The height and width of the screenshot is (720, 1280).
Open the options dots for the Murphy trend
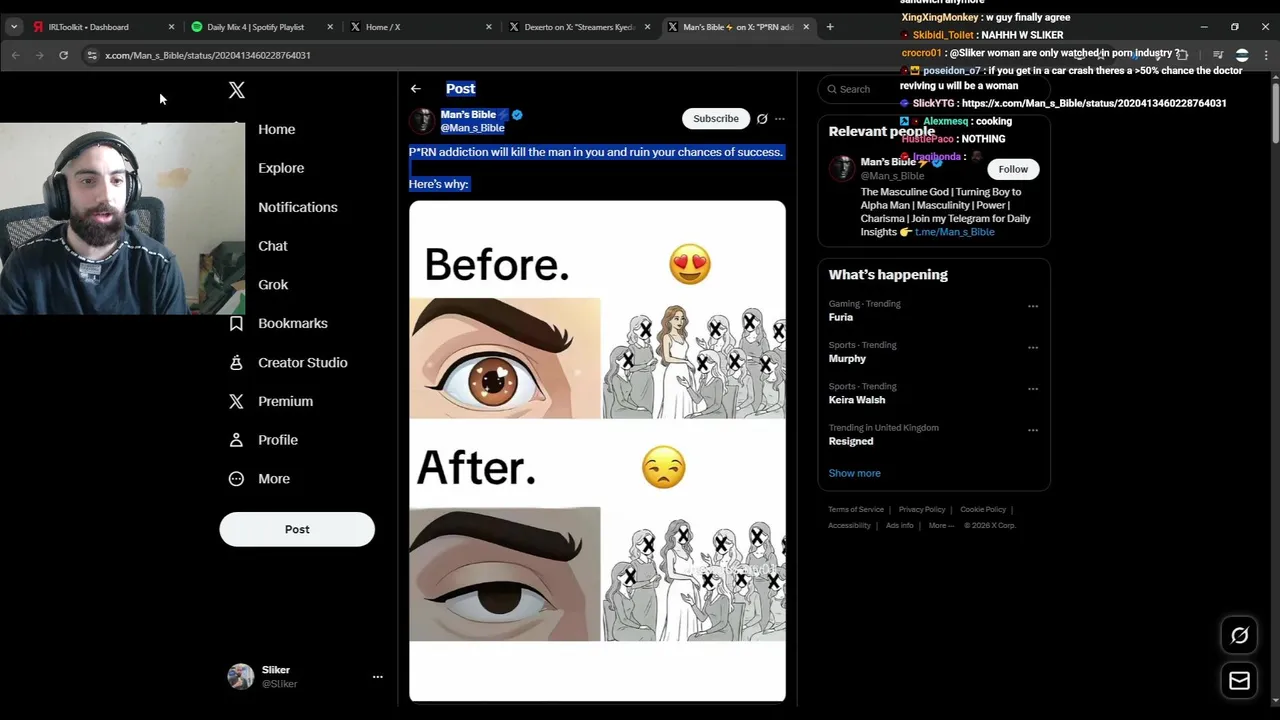(1033, 348)
